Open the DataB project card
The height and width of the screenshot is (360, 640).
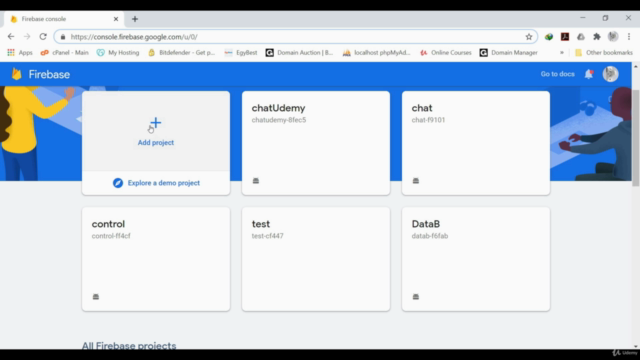point(476,259)
